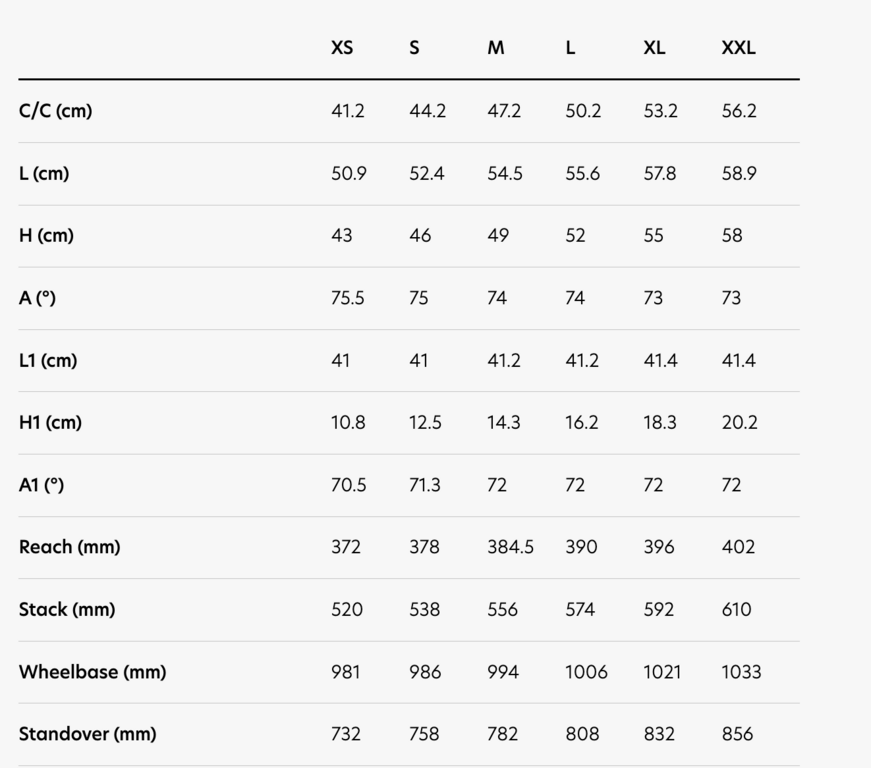
Task: Click the Standover value 856
Action: (737, 734)
